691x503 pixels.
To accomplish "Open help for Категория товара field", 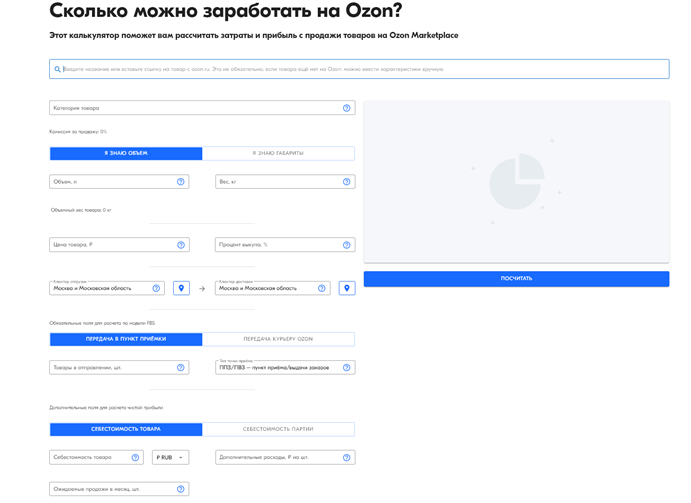I will pos(346,108).
